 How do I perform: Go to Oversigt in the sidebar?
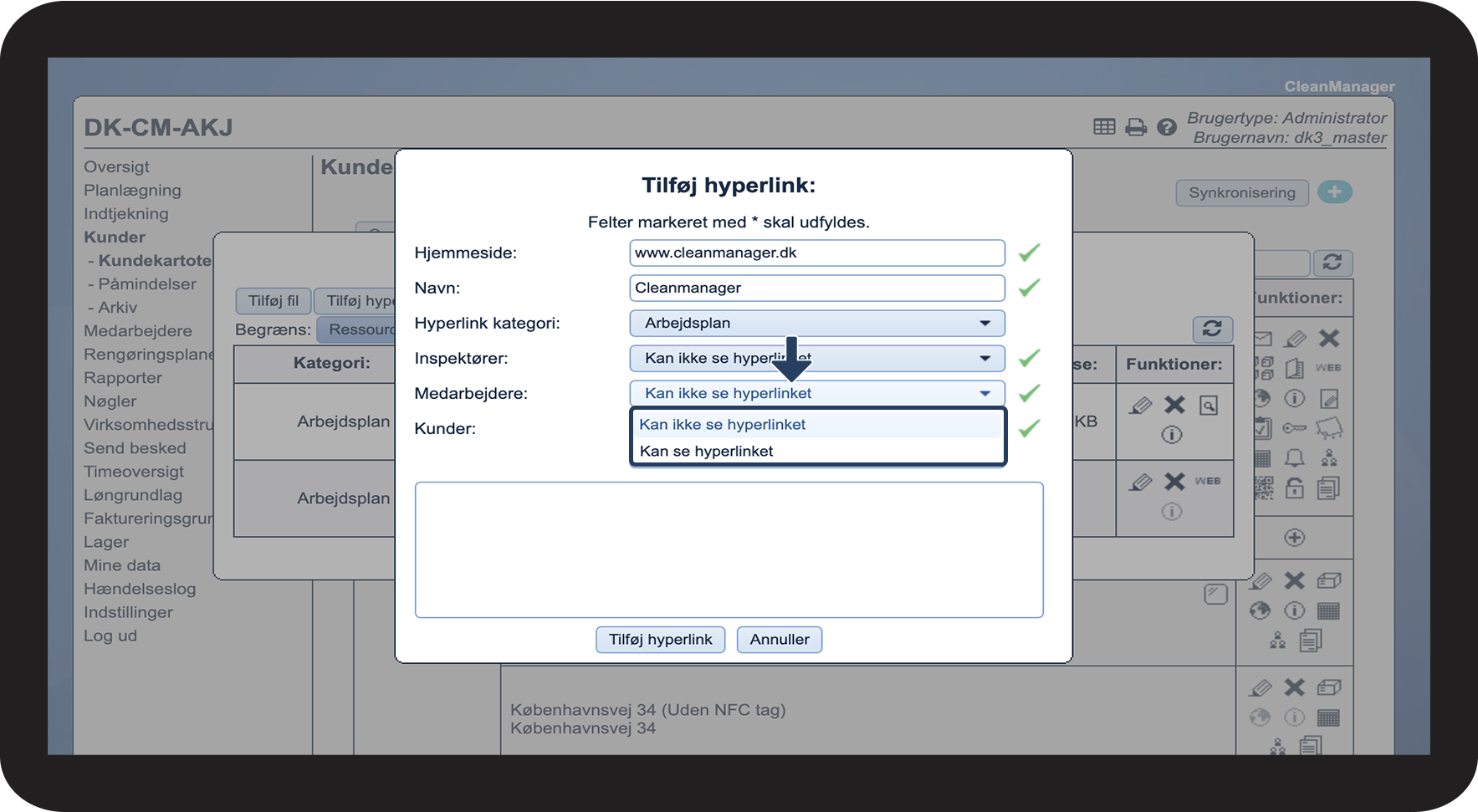[116, 166]
